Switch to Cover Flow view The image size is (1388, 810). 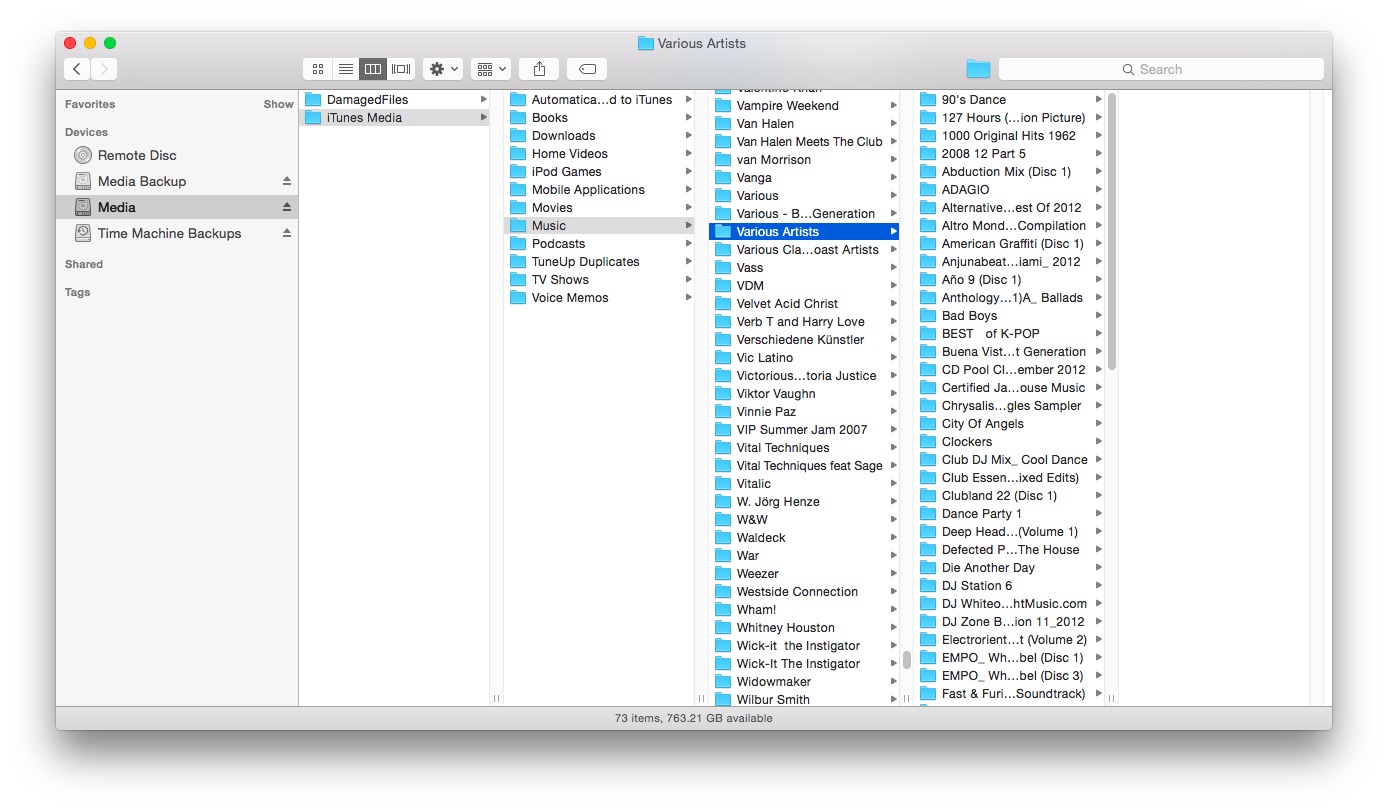click(x=401, y=69)
